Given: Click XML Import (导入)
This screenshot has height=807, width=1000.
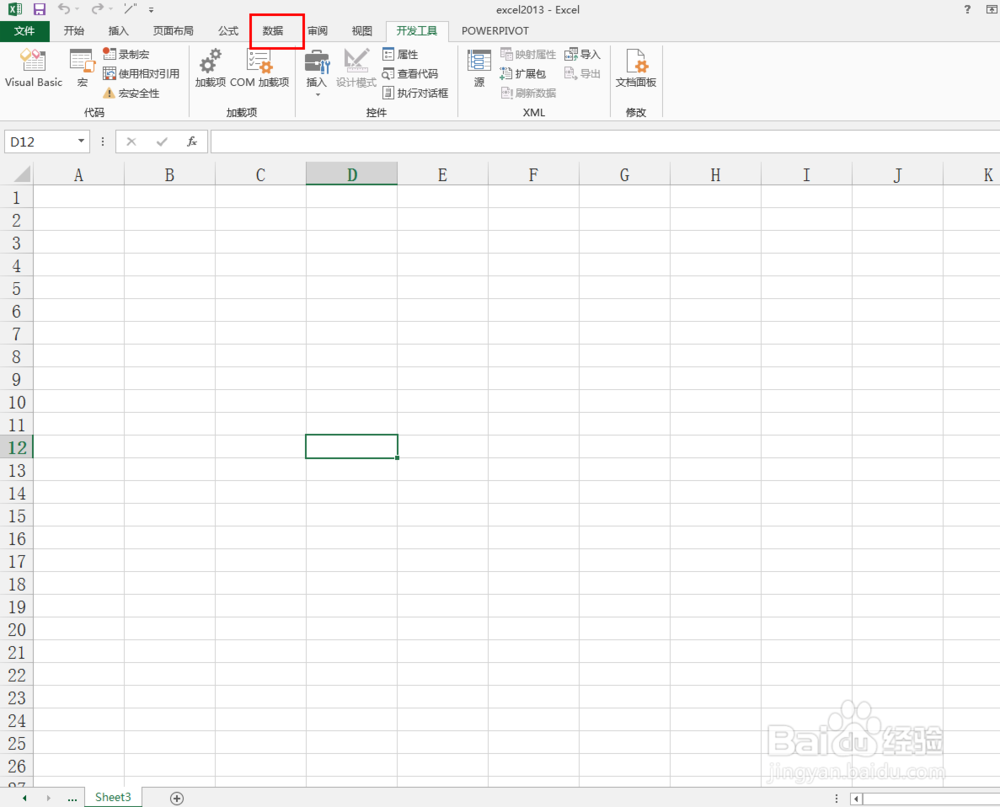Looking at the screenshot, I should click(582, 54).
